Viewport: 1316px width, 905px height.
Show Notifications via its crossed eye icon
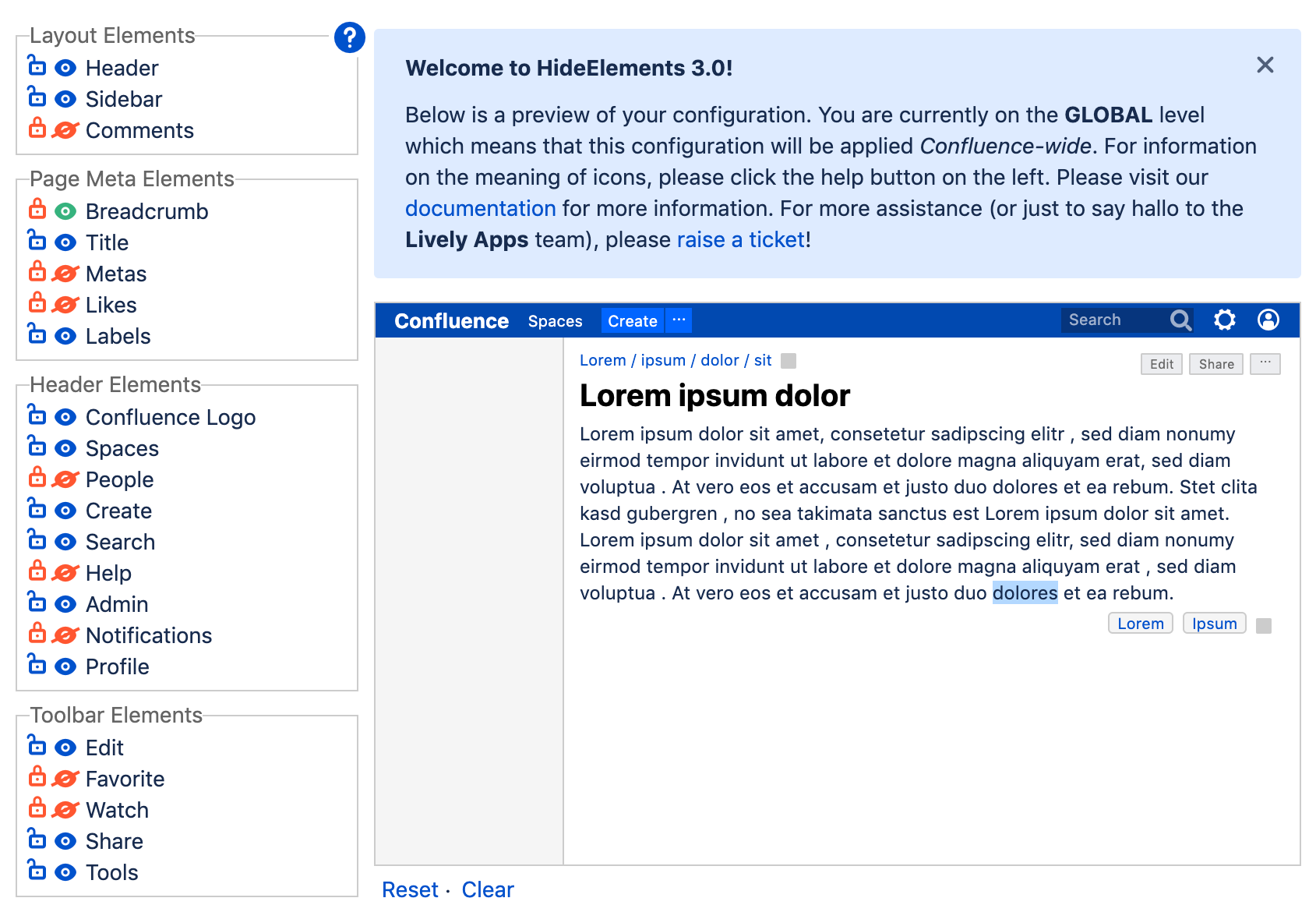pyautogui.click(x=65, y=635)
